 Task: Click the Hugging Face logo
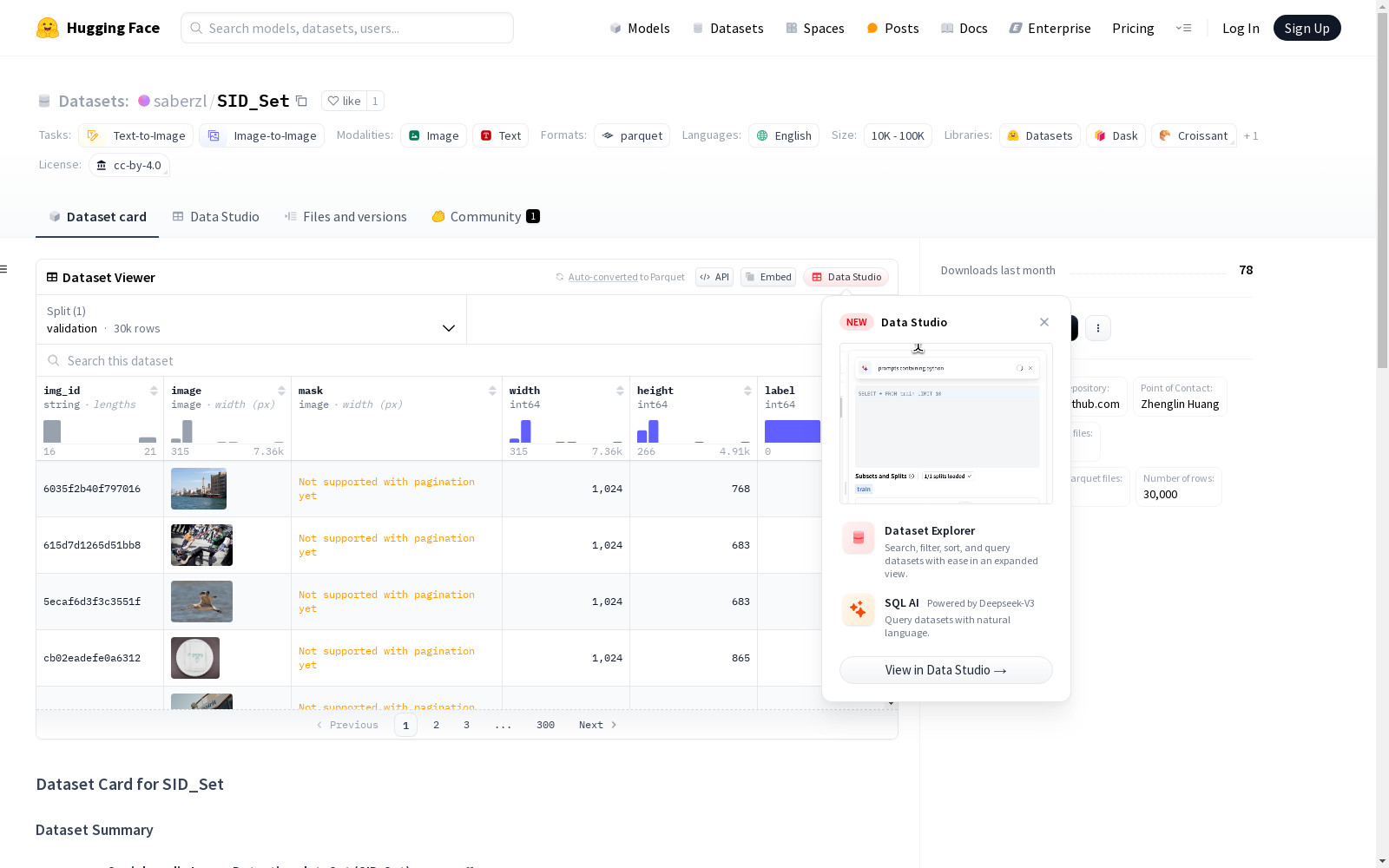(98, 28)
